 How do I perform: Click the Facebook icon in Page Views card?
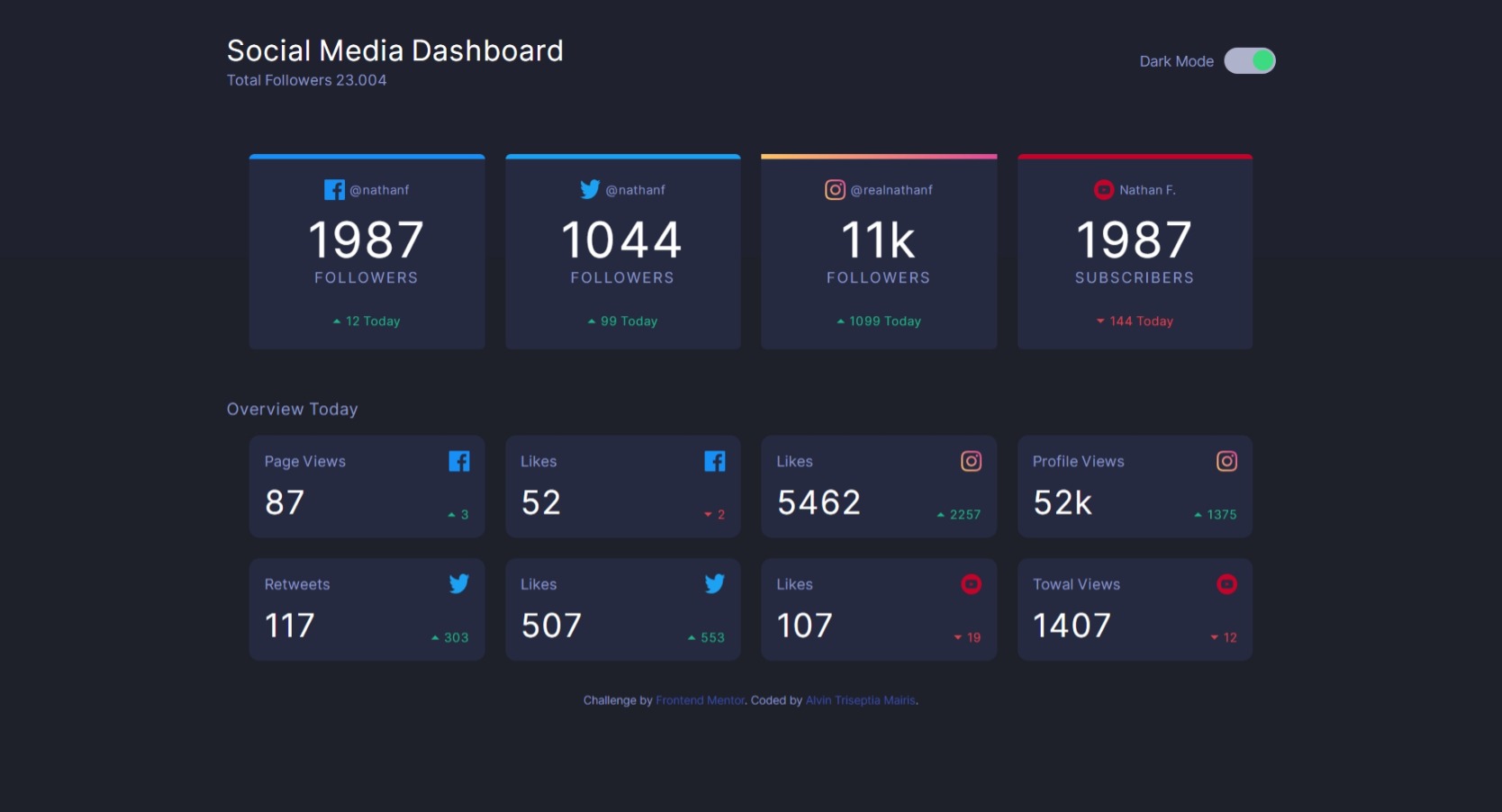point(459,462)
